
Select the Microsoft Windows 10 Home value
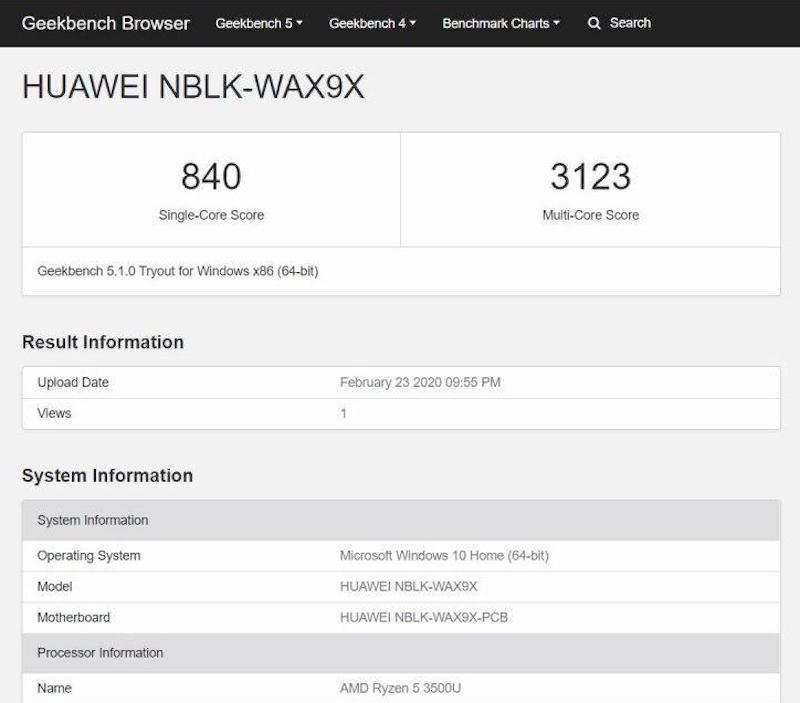click(444, 555)
